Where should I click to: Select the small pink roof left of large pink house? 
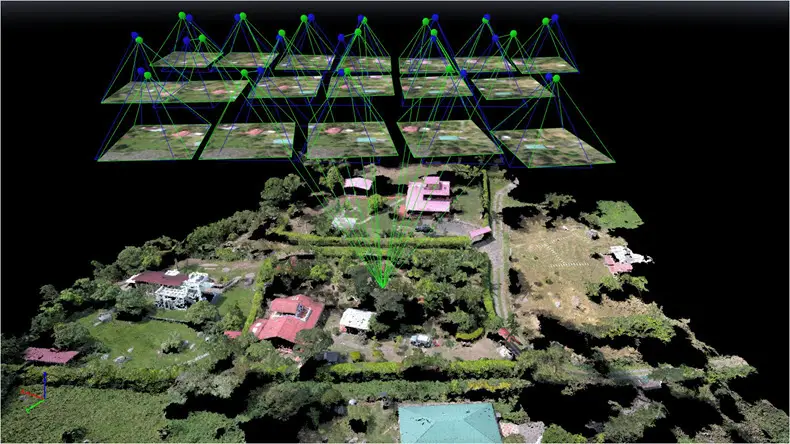tap(358, 184)
